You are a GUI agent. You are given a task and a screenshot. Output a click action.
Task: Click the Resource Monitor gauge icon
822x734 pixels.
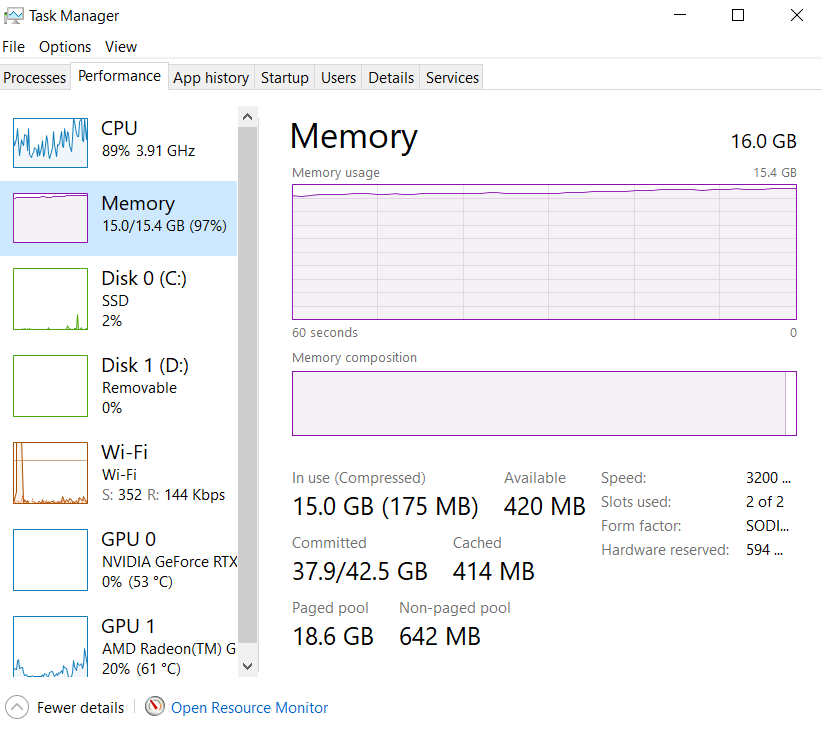click(154, 707)
